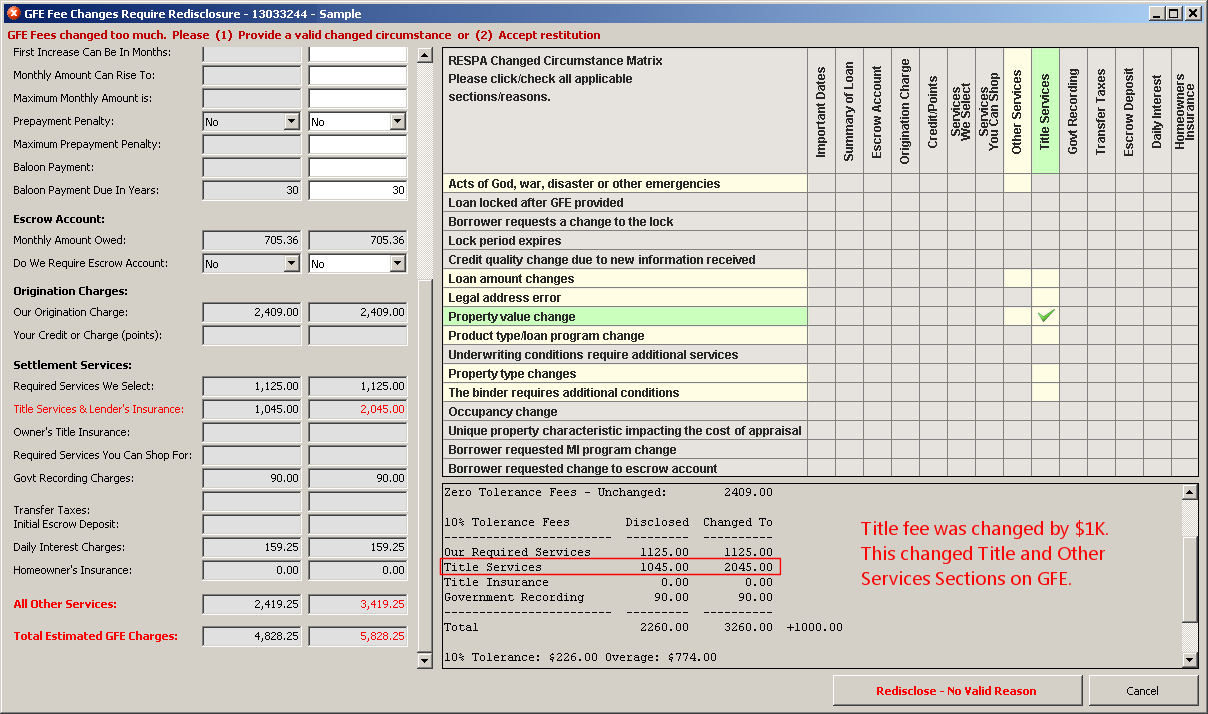This screenshot has height=714, width=1208.
Task: Select the Title Services column header
Action: click(1046, 111)
